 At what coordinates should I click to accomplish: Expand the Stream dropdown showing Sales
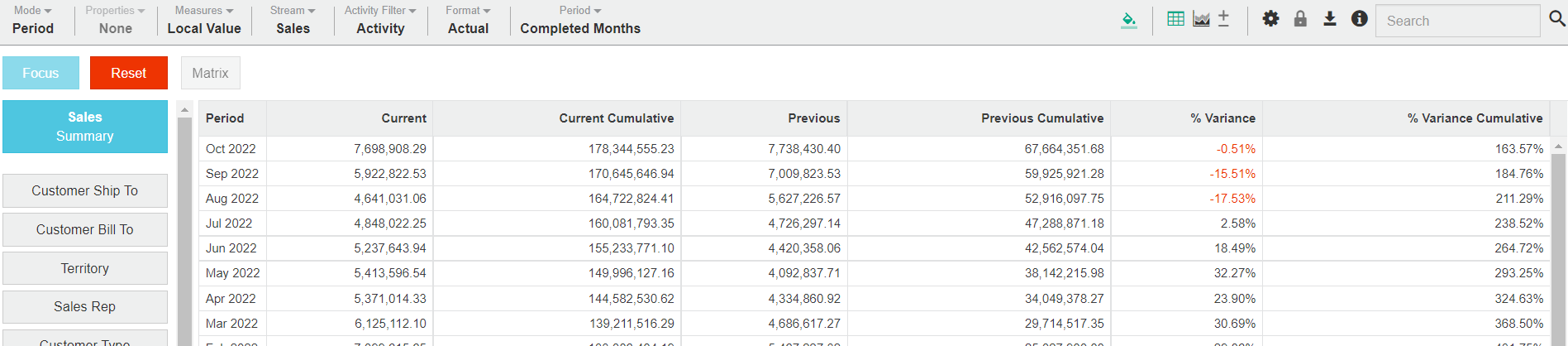293,20
